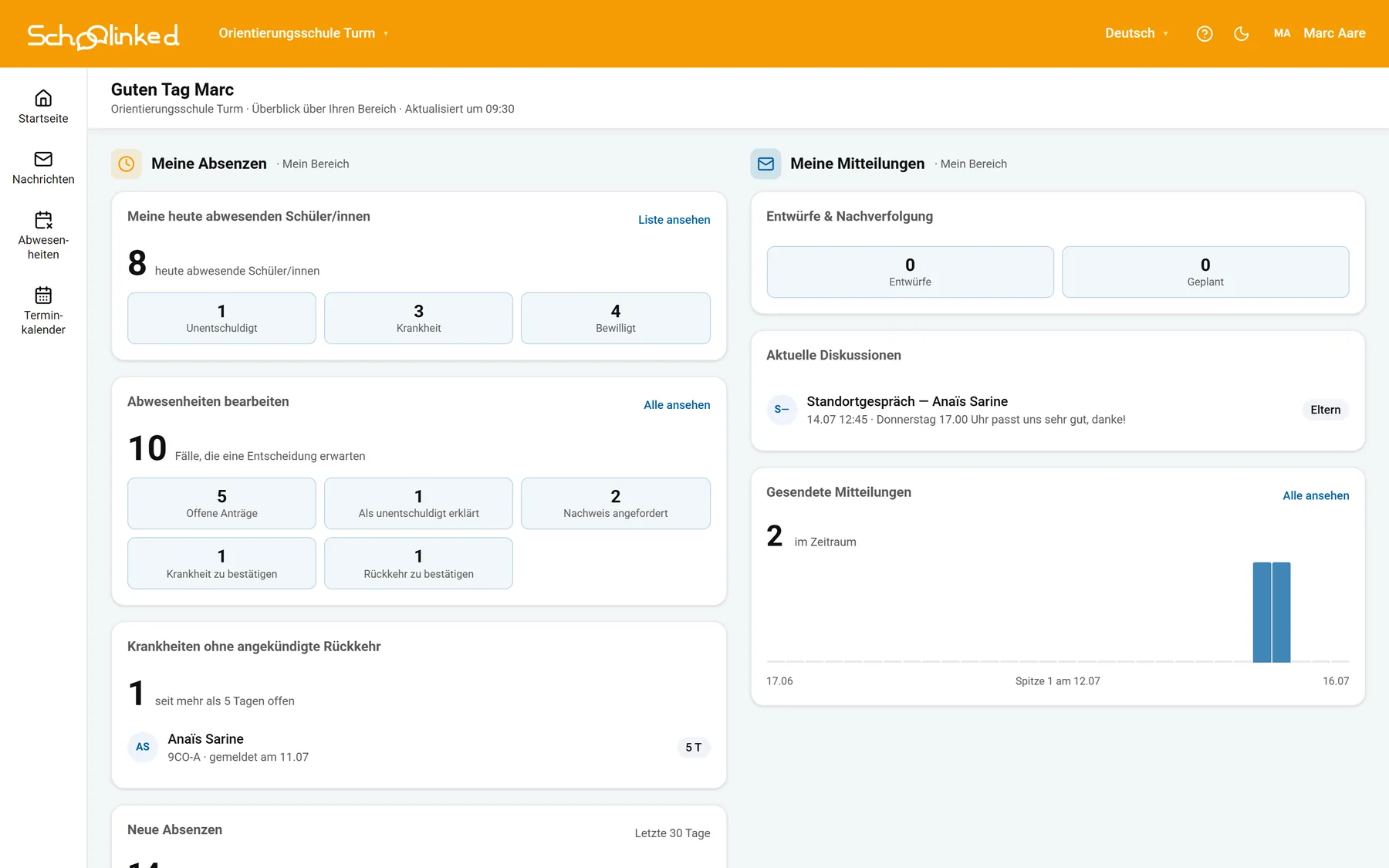
Task: Open the Anaïs Sarine absence row
Action: coord(418,747)
